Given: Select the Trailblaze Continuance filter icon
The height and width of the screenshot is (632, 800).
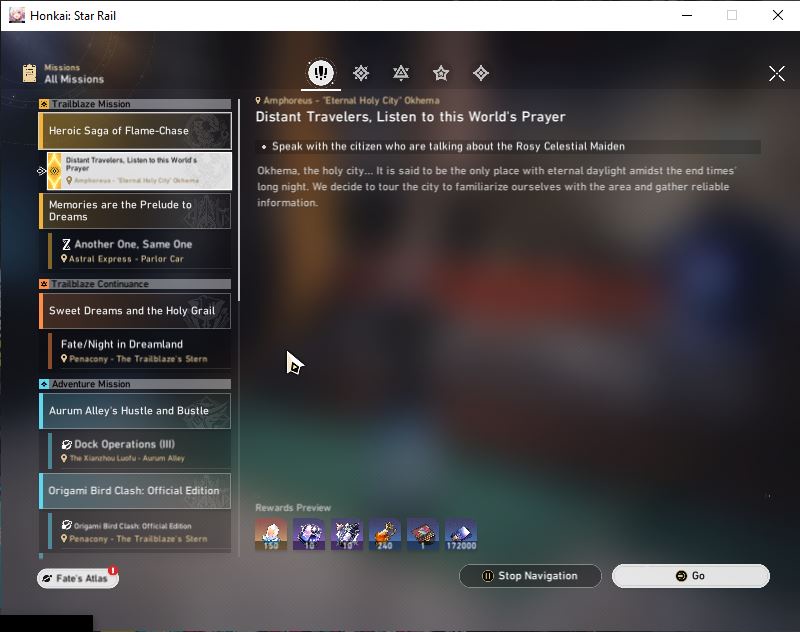Looking at the screenshot, I should [x=401, y=73].
